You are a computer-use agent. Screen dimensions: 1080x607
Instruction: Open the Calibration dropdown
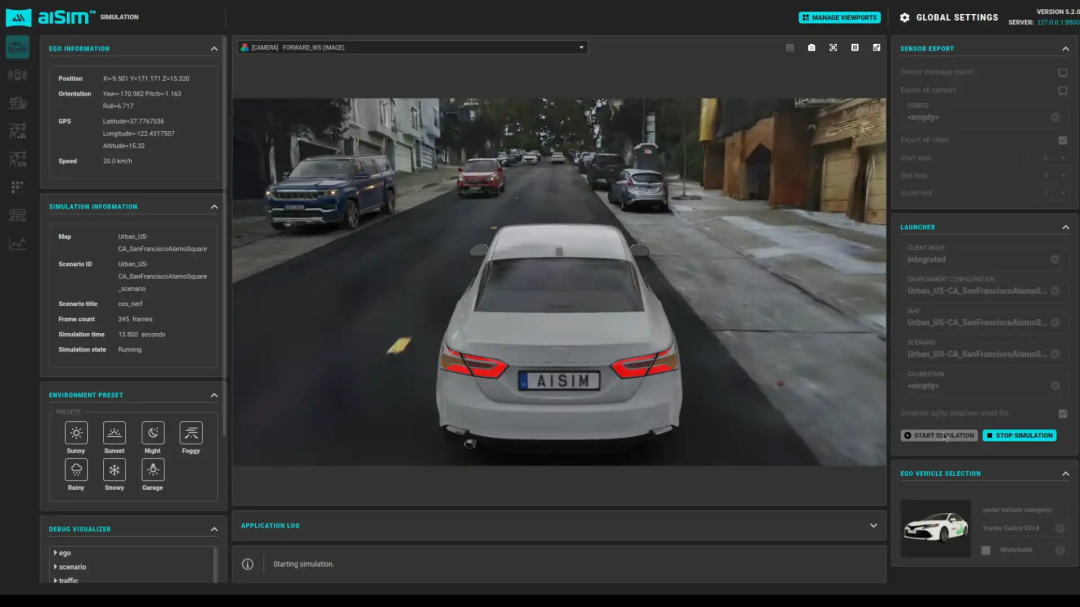[984, 386]
